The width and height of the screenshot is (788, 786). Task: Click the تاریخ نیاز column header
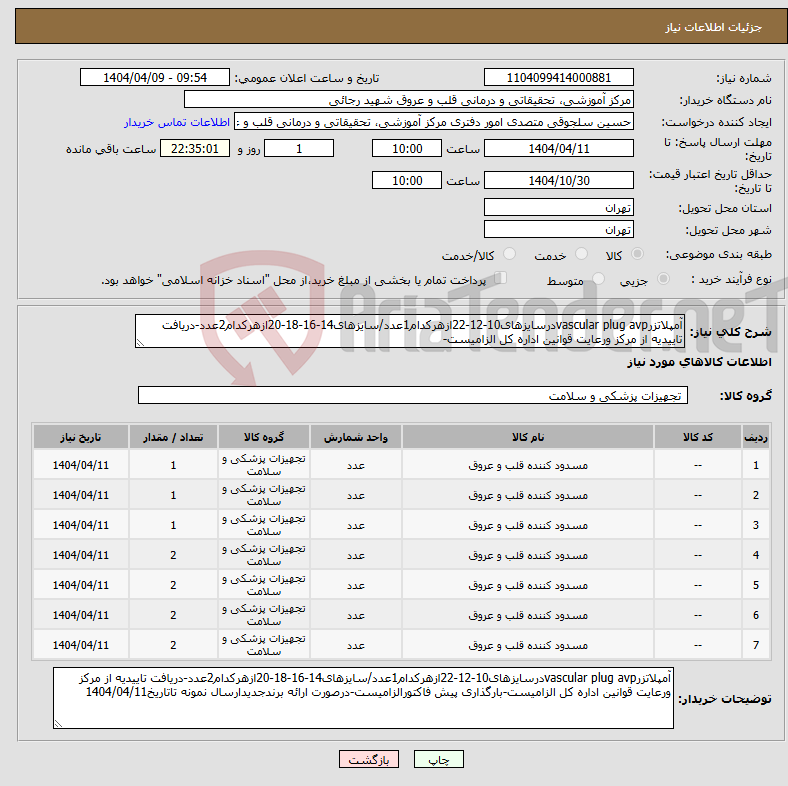(x=81, y=437)
